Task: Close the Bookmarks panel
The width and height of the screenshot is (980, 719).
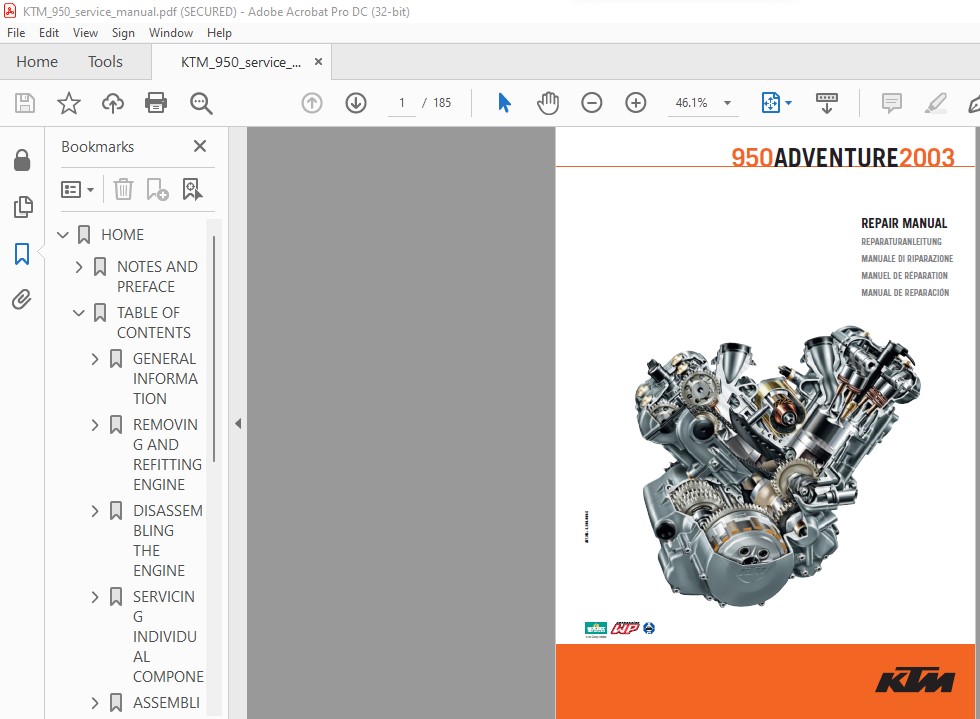Action: pyautogui.click(x=200, y=146)
